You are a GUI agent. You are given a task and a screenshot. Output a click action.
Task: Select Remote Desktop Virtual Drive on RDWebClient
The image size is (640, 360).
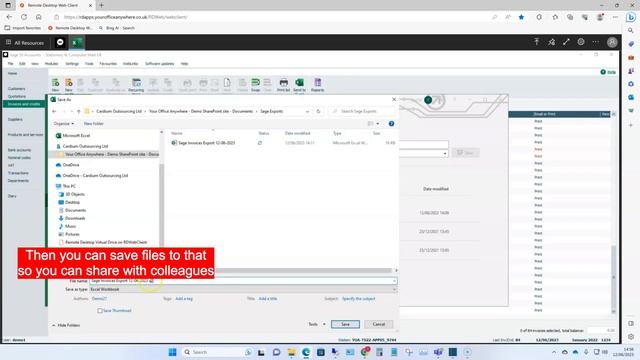(106, 242)
